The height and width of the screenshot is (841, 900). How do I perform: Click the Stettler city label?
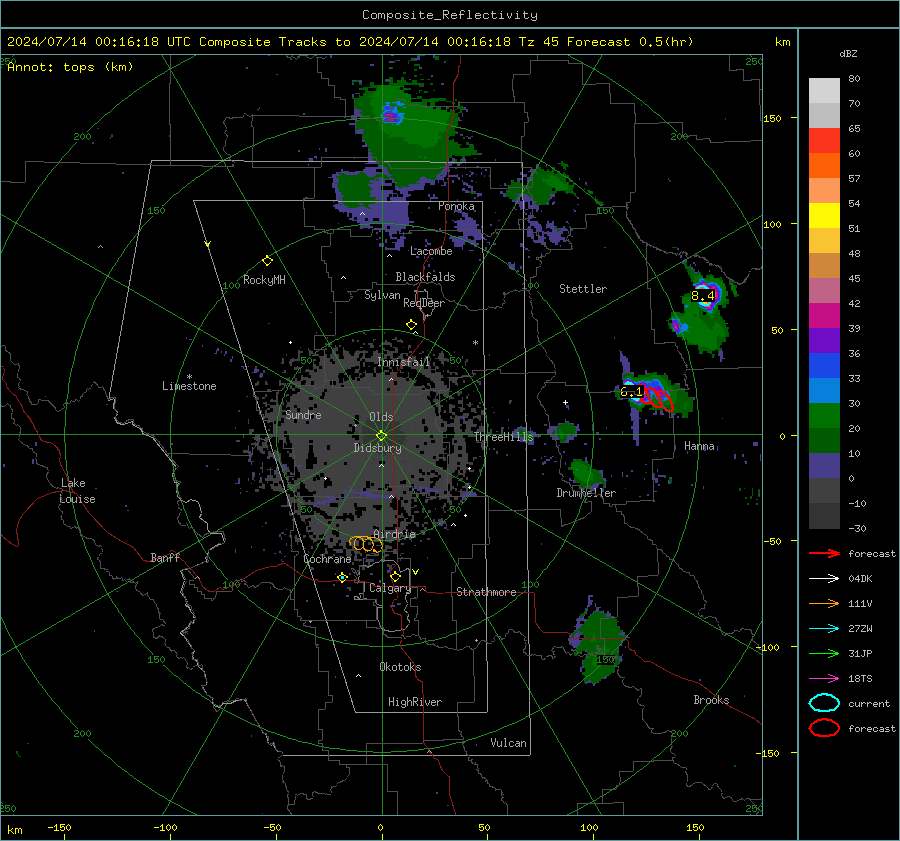[x=583, y=289]
